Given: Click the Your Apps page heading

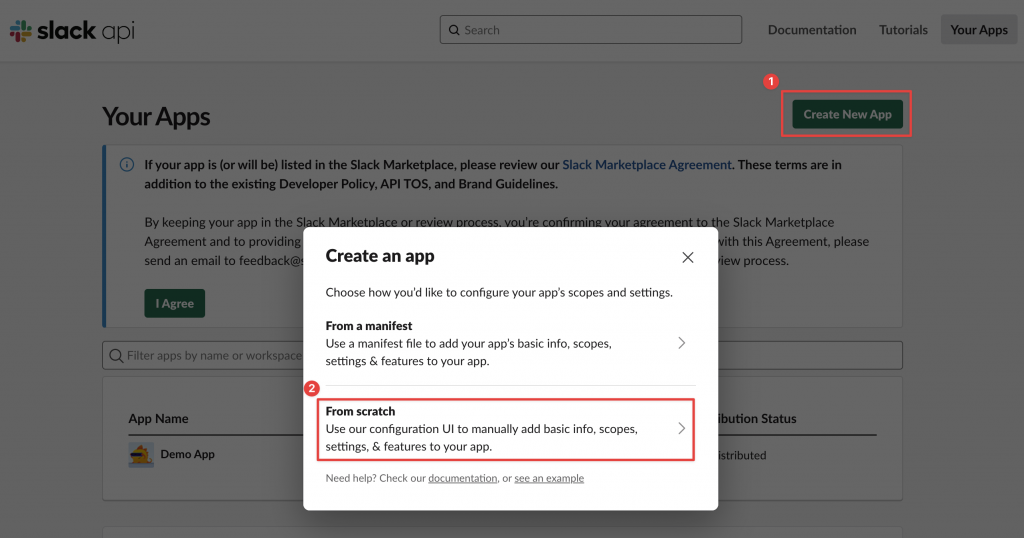Looking at the screenshot, I should (156, 117).
